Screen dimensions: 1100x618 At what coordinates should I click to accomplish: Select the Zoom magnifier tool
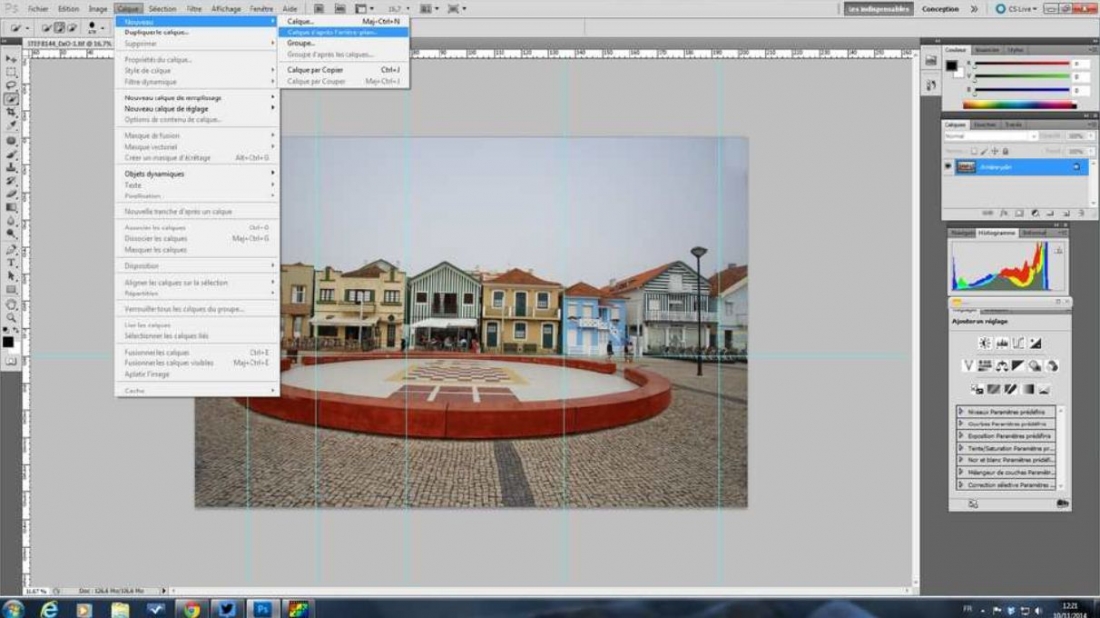click(11, 318)
